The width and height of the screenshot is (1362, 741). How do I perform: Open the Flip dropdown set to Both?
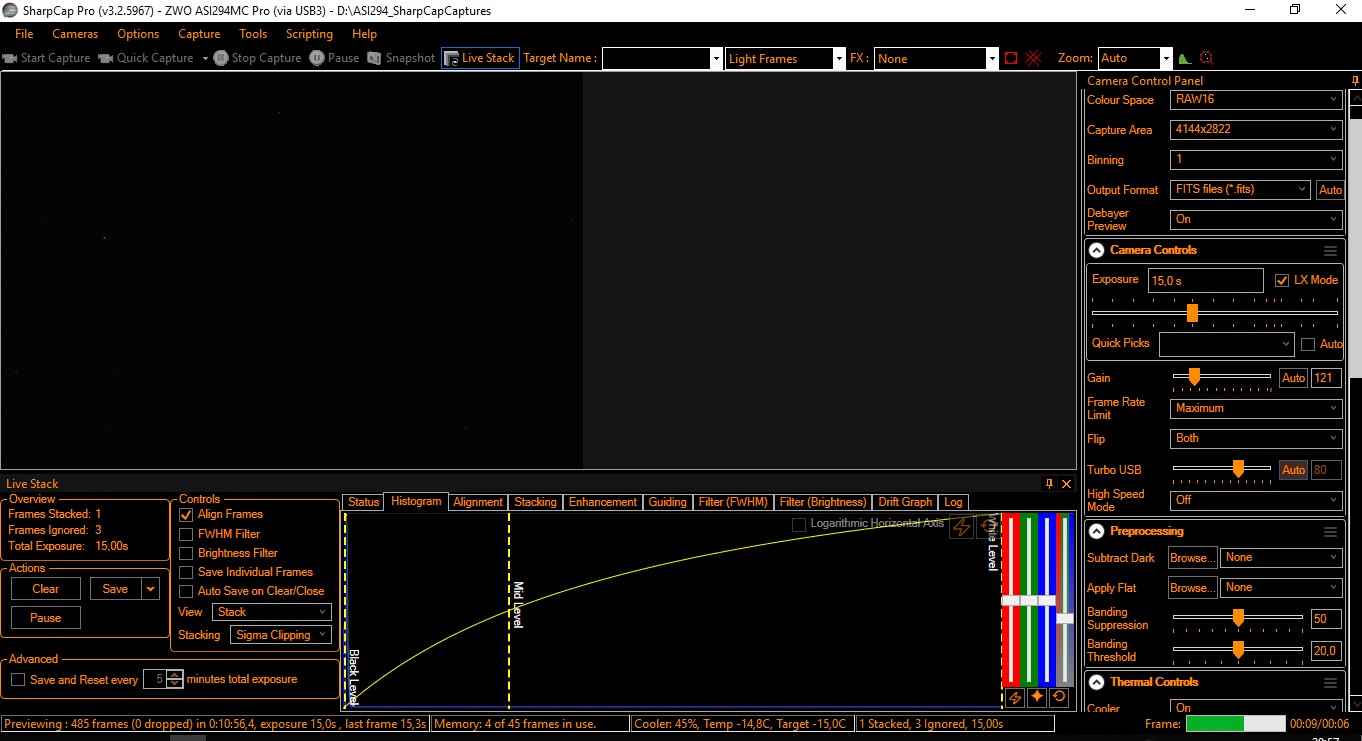click(1256, 438)
